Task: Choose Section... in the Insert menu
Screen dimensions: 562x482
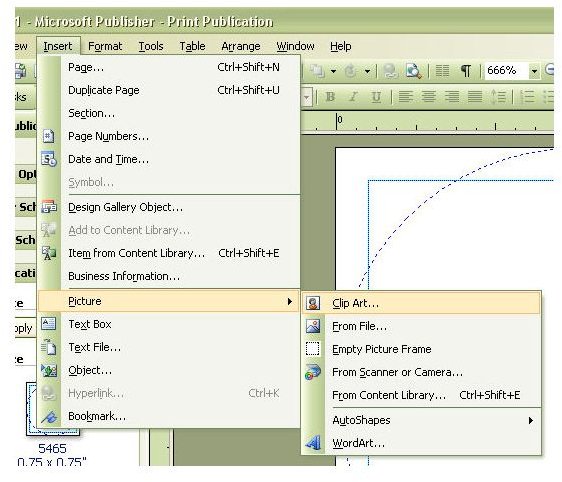Action: click(x=168, y=113)
